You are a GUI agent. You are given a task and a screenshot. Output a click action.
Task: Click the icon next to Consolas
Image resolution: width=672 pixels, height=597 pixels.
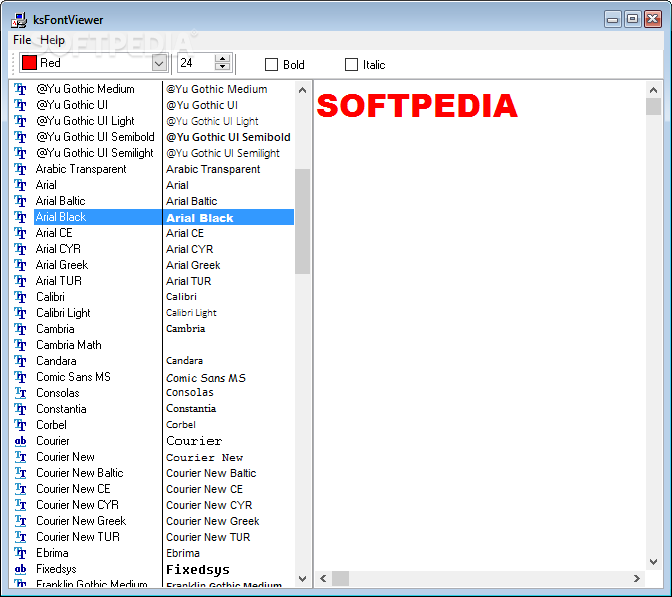pos(20,393)
